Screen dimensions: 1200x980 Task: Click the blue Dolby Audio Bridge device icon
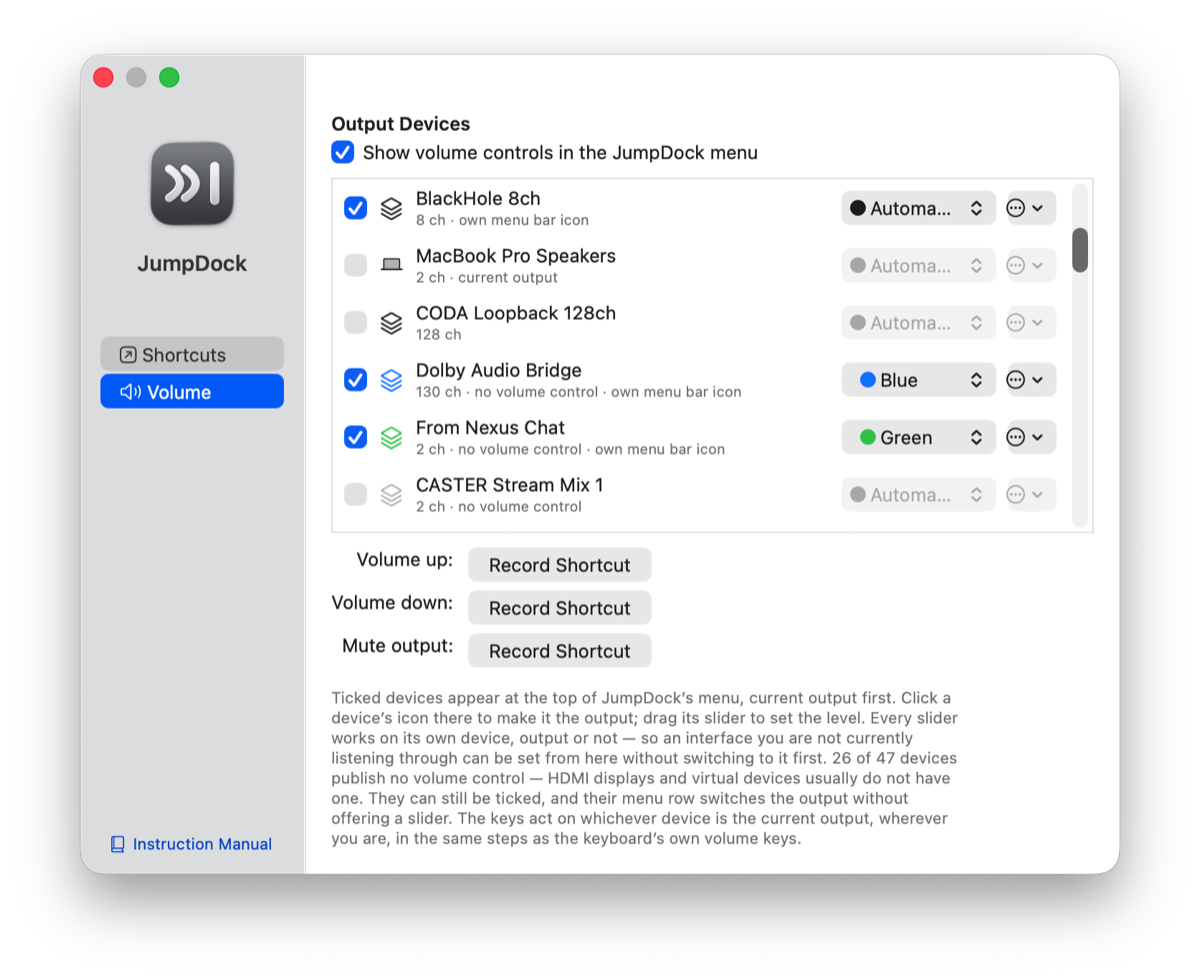(x=392, y=380)
